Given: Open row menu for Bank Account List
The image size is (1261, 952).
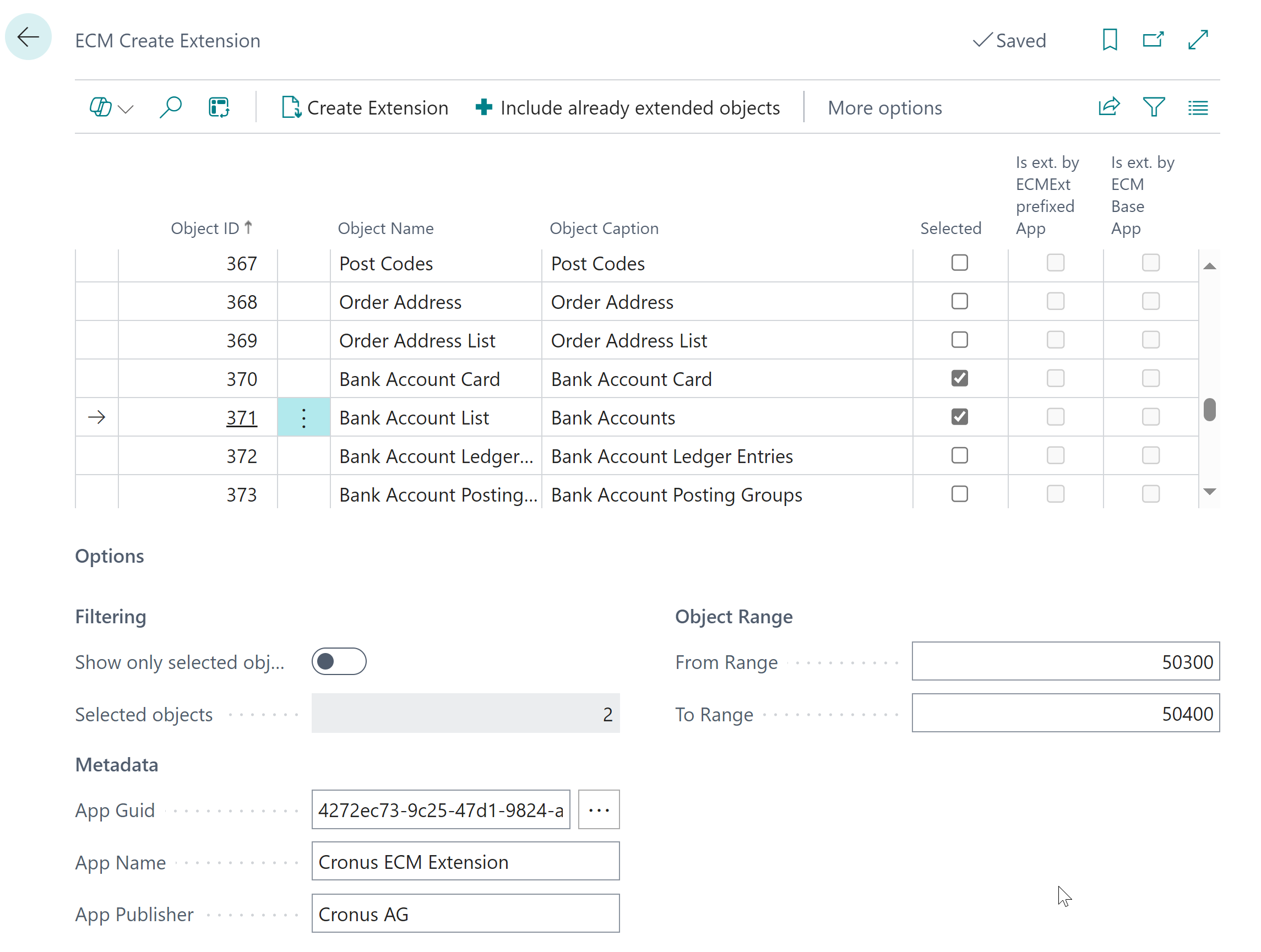Looking at the screenshot, I should (x=304, y=418).
